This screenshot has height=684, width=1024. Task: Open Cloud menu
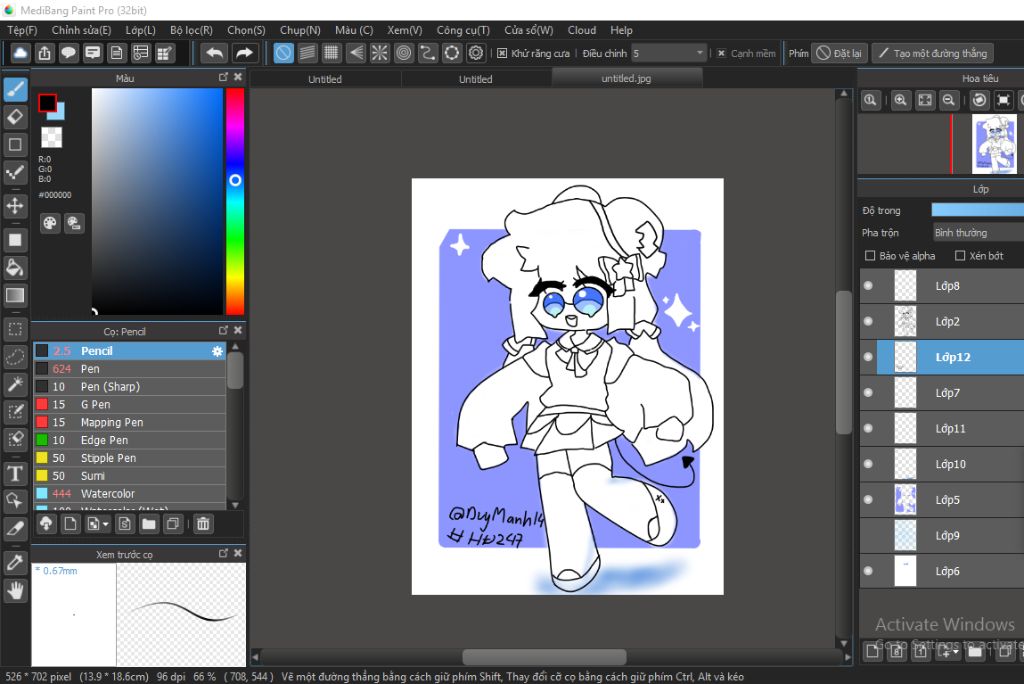[581, 30]
